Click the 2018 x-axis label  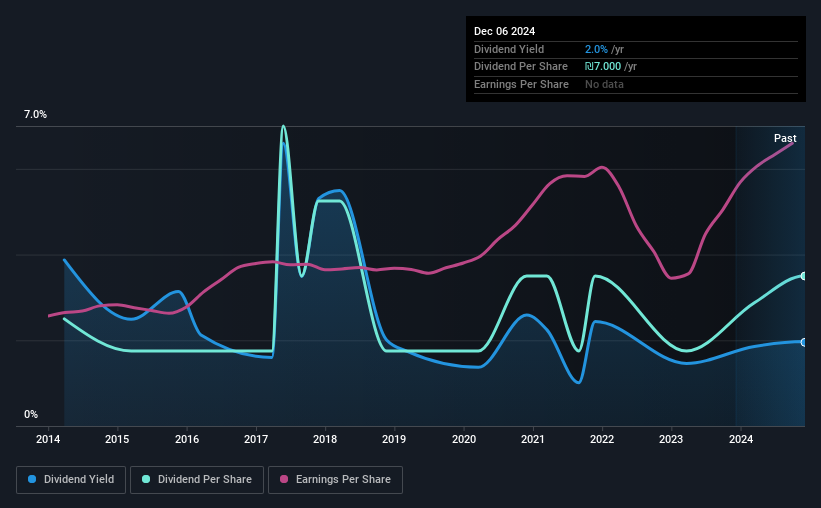point(325,439)
